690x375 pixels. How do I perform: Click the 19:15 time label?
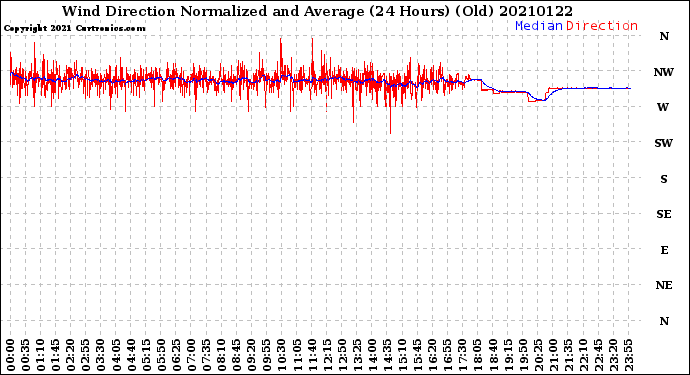point(508,355)
